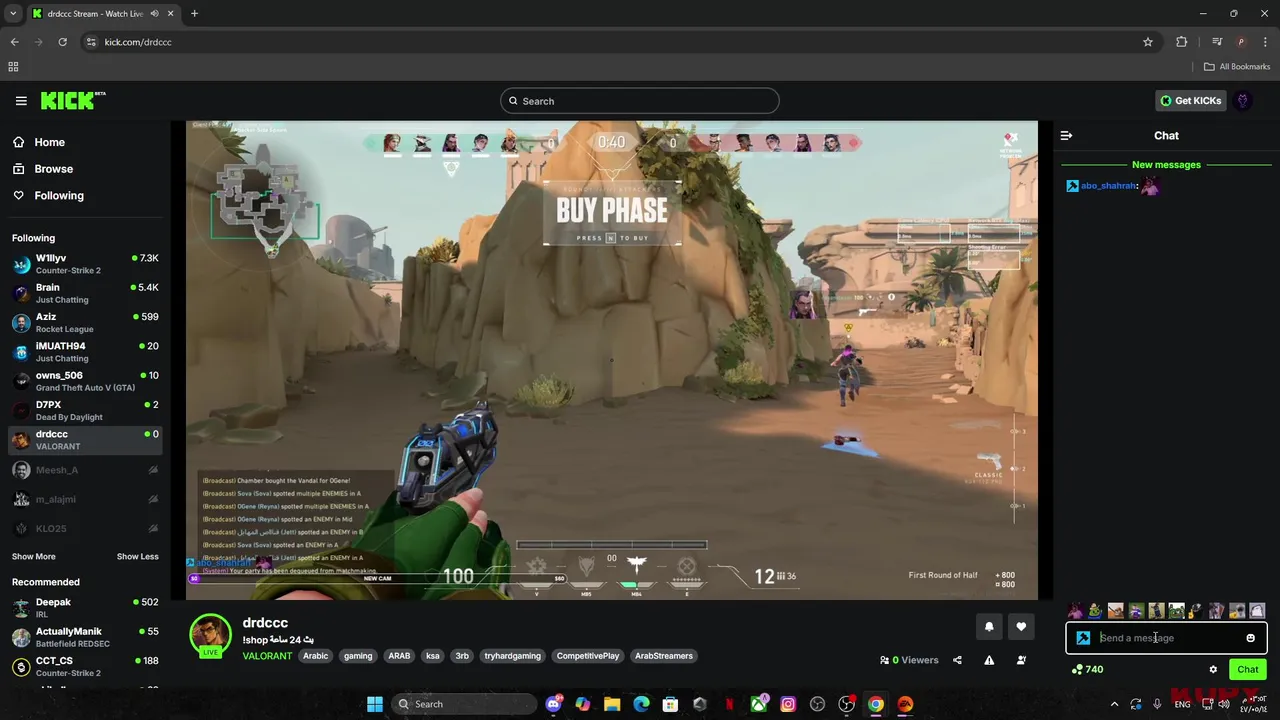Click the chat message input field
The width and height of the screenshot is (1280, 720).
click(1166, 638)
